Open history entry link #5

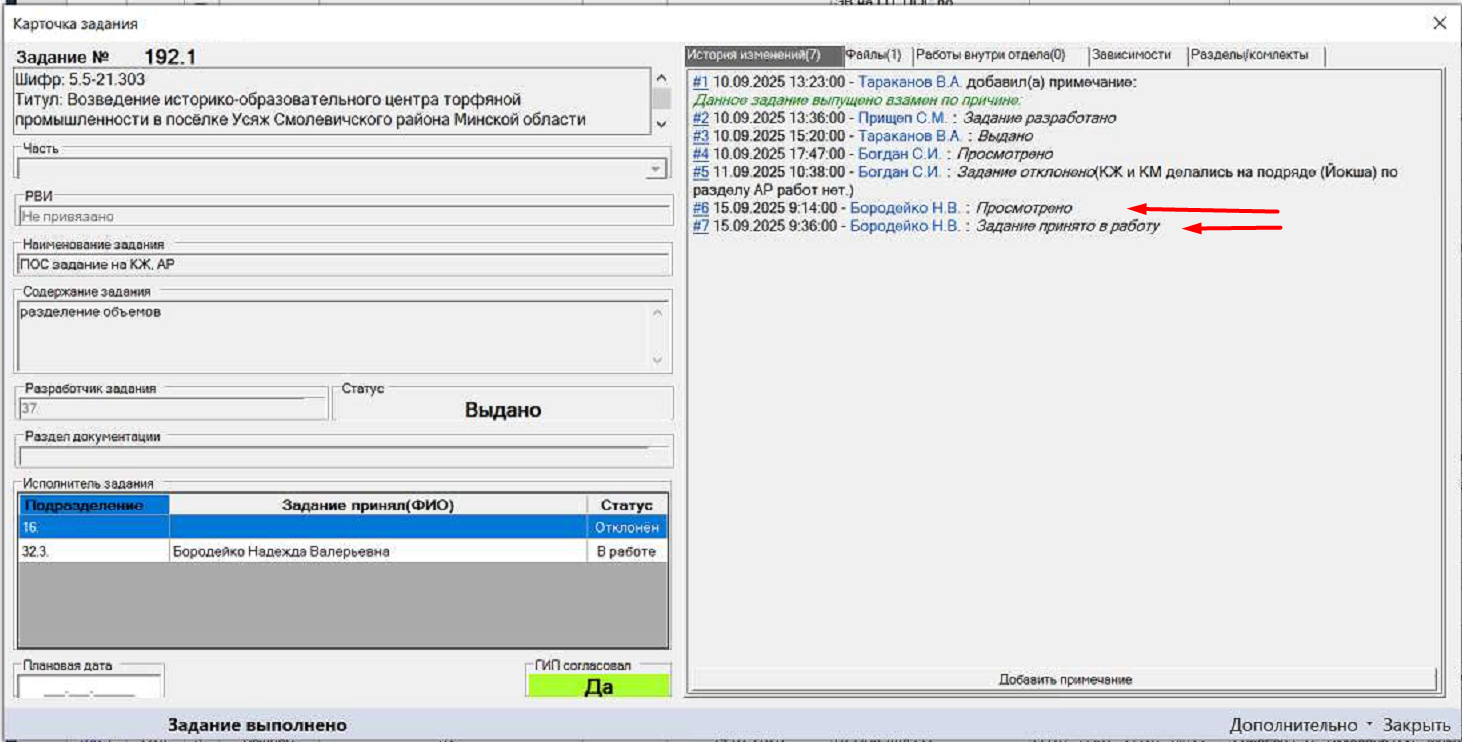tap(700, 172)
